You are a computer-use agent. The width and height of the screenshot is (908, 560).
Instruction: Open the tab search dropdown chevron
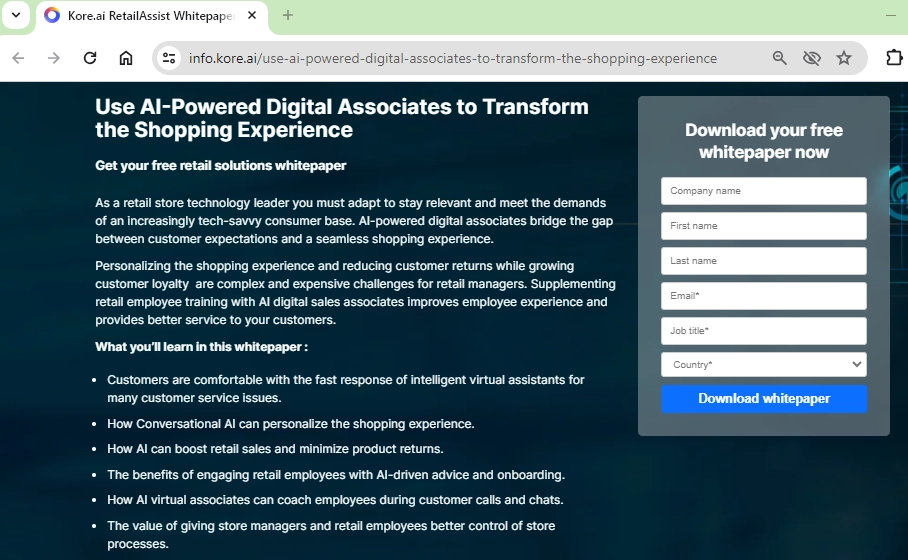pyautogui.click(x=16, y=16)
